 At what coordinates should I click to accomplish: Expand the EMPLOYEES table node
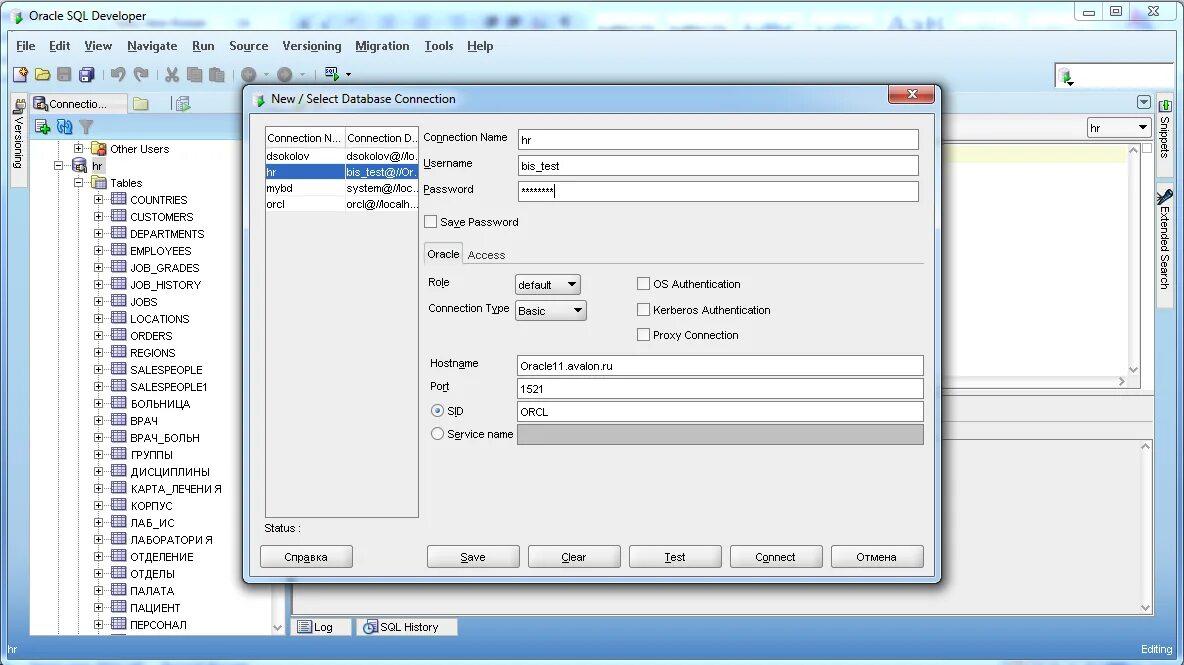pyautogui.click(x=98, y=251)
